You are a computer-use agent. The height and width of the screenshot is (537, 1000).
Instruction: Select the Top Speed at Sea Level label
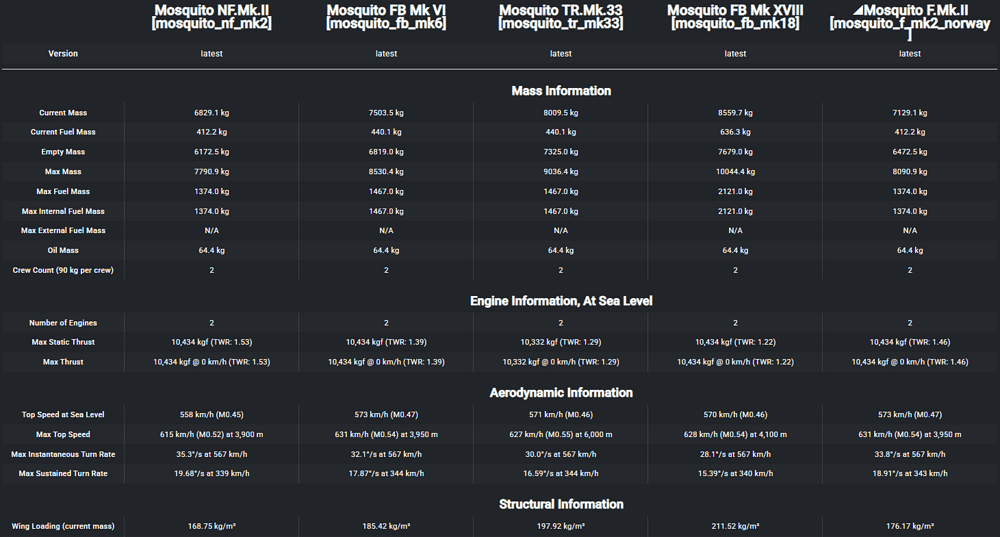(62, 415)
